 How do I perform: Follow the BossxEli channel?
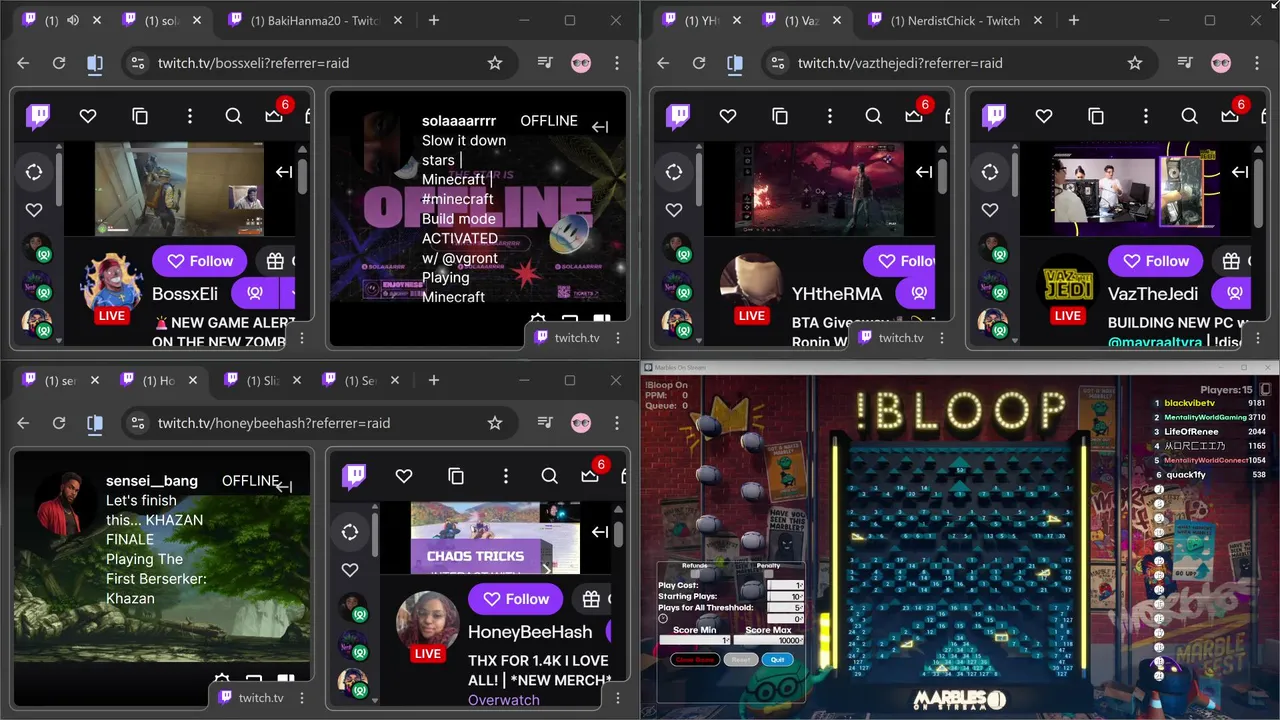pyautogui.click(x=199, y=261)
